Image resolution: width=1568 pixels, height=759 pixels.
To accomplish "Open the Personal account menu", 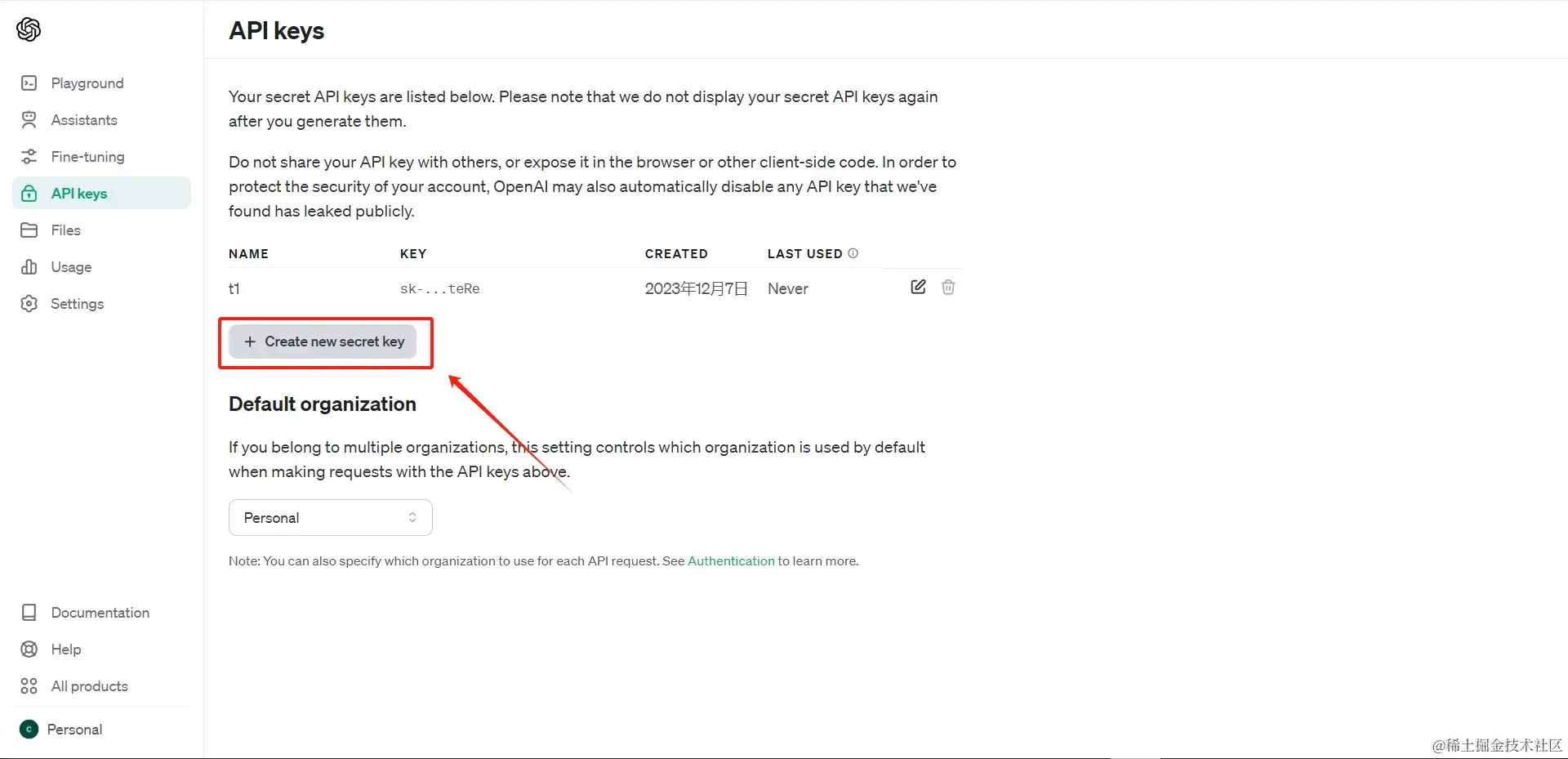I will tap(73, 730).
